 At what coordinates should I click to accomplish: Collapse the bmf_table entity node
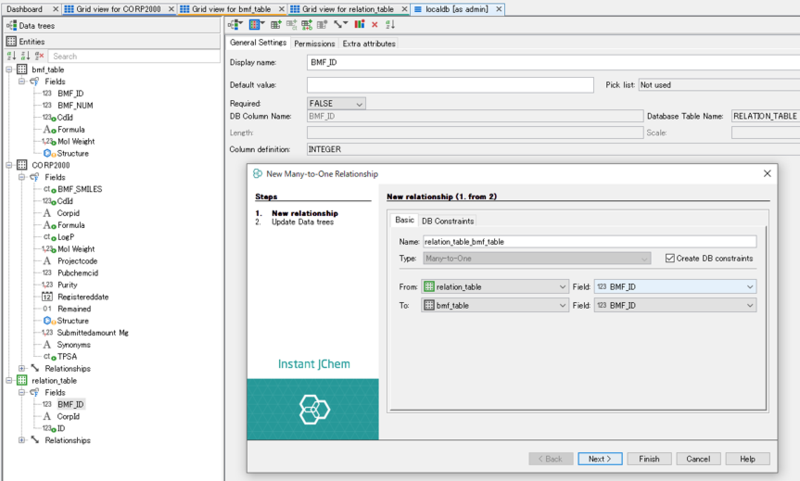pyautogui.click(x=9, y=69)
